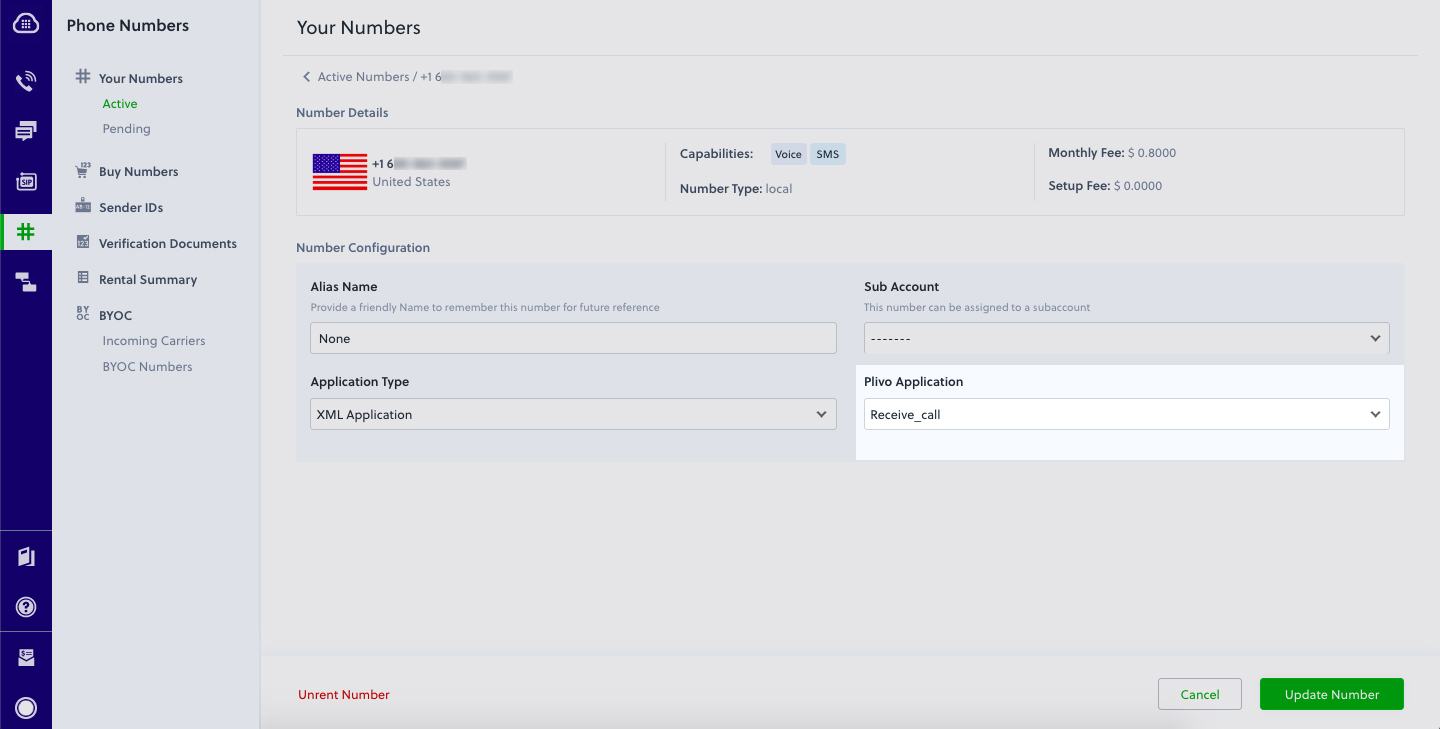Click the help question mark icon
This screenshot has width=1440, height=729.
click(26, 607)
